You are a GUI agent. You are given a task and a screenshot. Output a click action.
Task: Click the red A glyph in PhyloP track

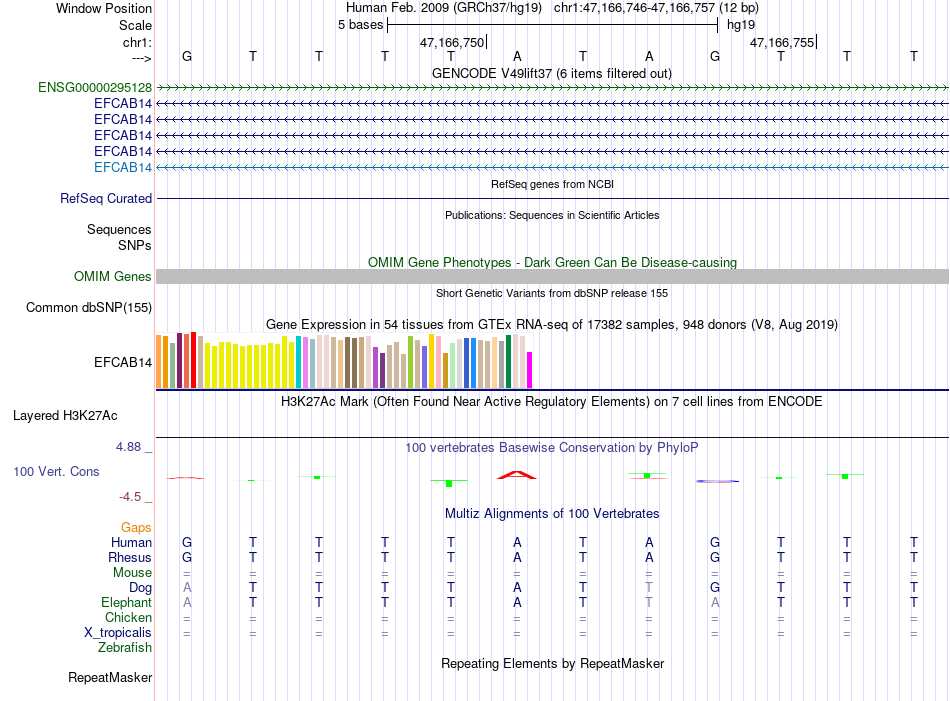click(517, 474)
